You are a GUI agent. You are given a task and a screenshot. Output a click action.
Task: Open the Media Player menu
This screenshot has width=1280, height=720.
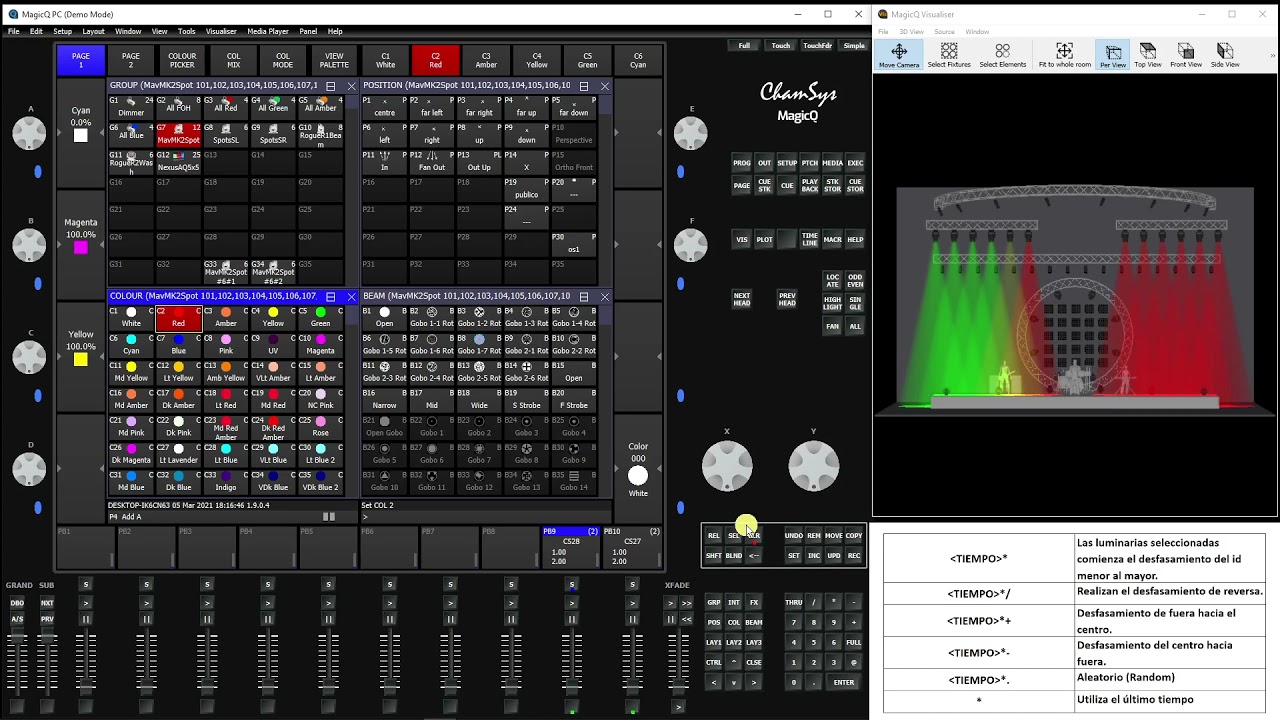(267, 31)
